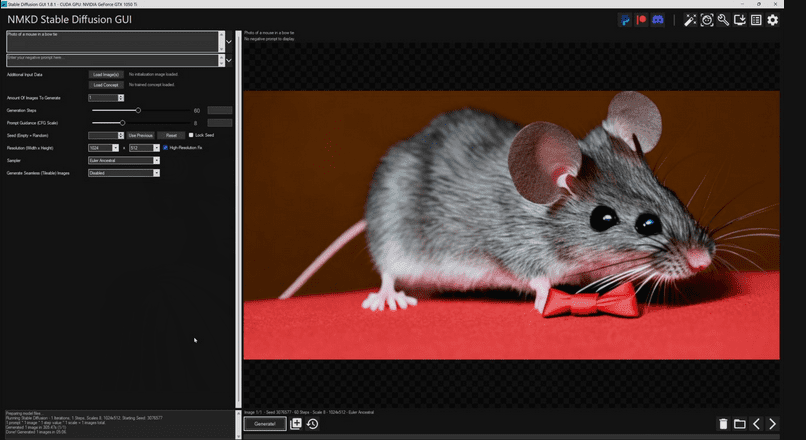Click the Generation Steps slider handle
806x440 pixels.
(138, 110)
